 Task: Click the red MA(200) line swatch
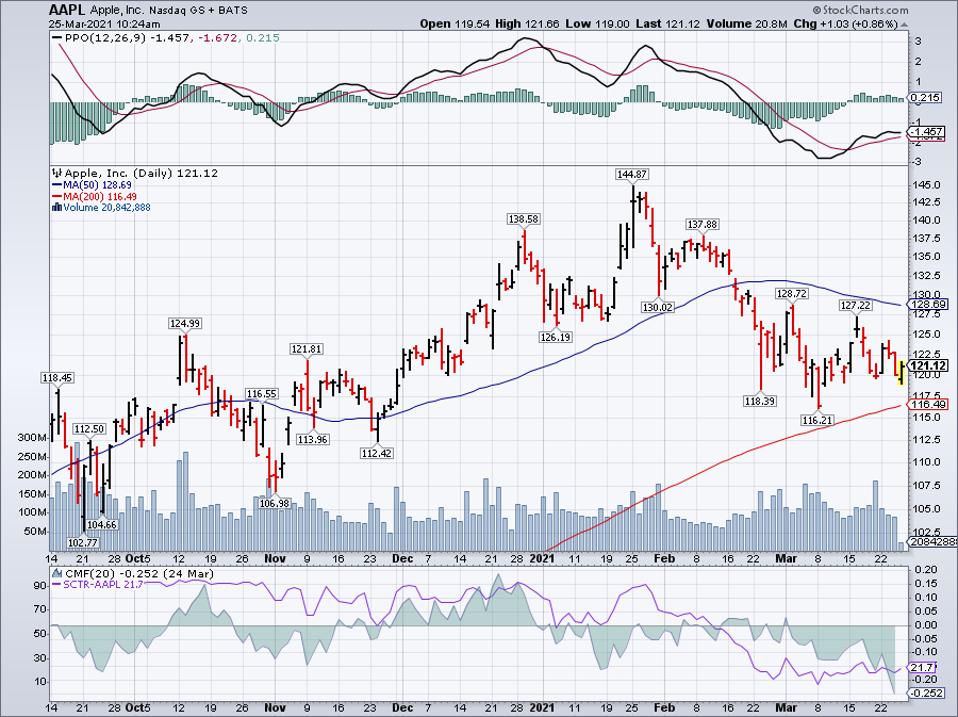tap(56, 197)
